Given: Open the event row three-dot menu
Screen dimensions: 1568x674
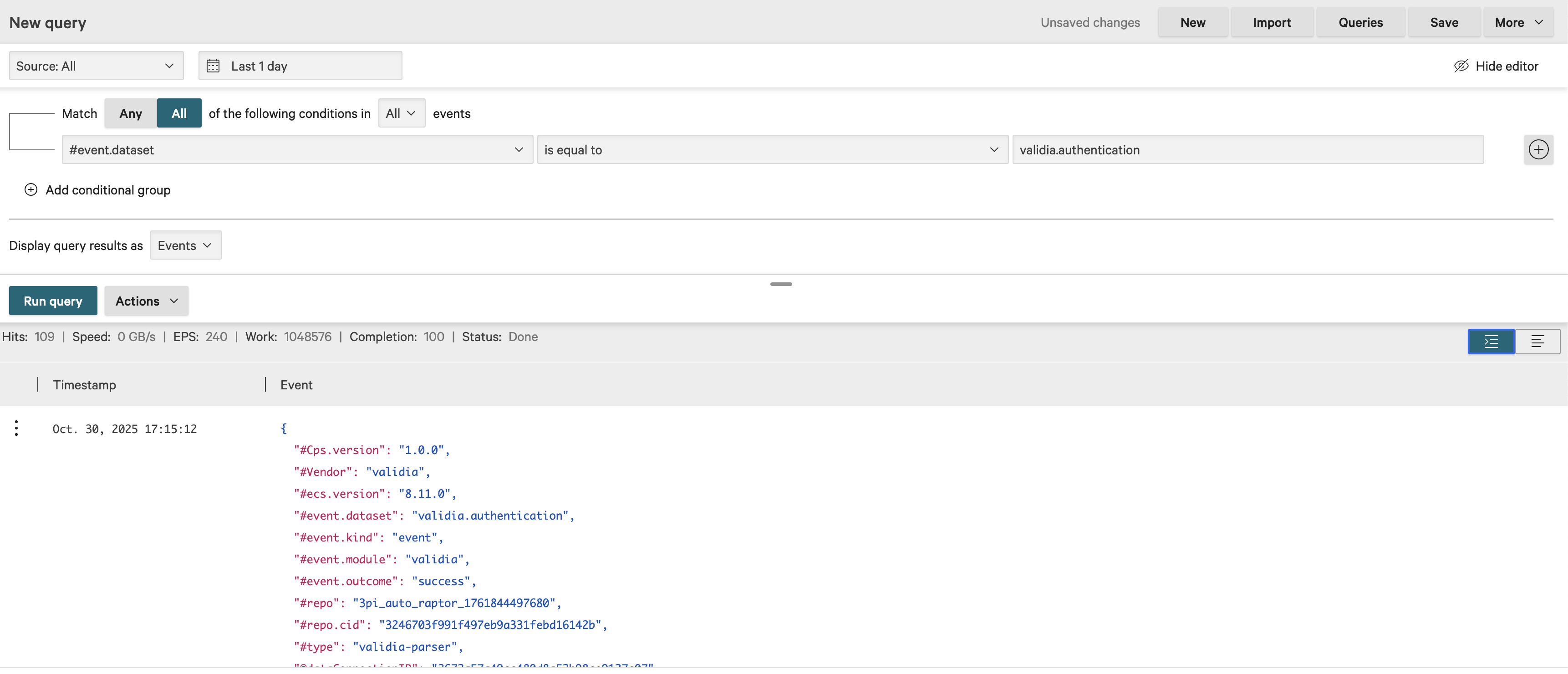Looking at the screenshot, I should click(16, 429).
